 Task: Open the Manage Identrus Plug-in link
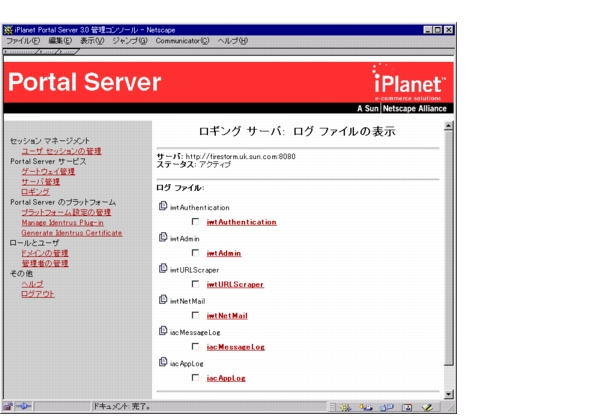coord(63,223)
